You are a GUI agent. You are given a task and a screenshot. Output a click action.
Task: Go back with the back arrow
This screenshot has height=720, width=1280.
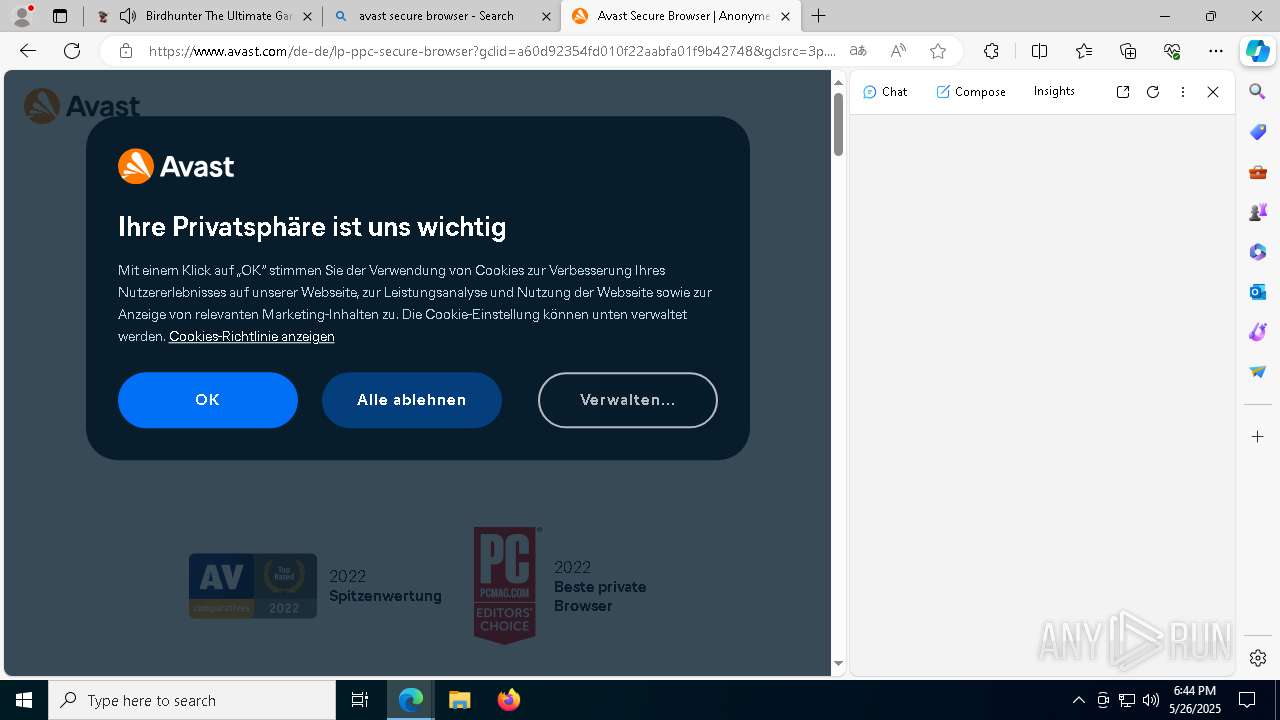pos(28,51)
